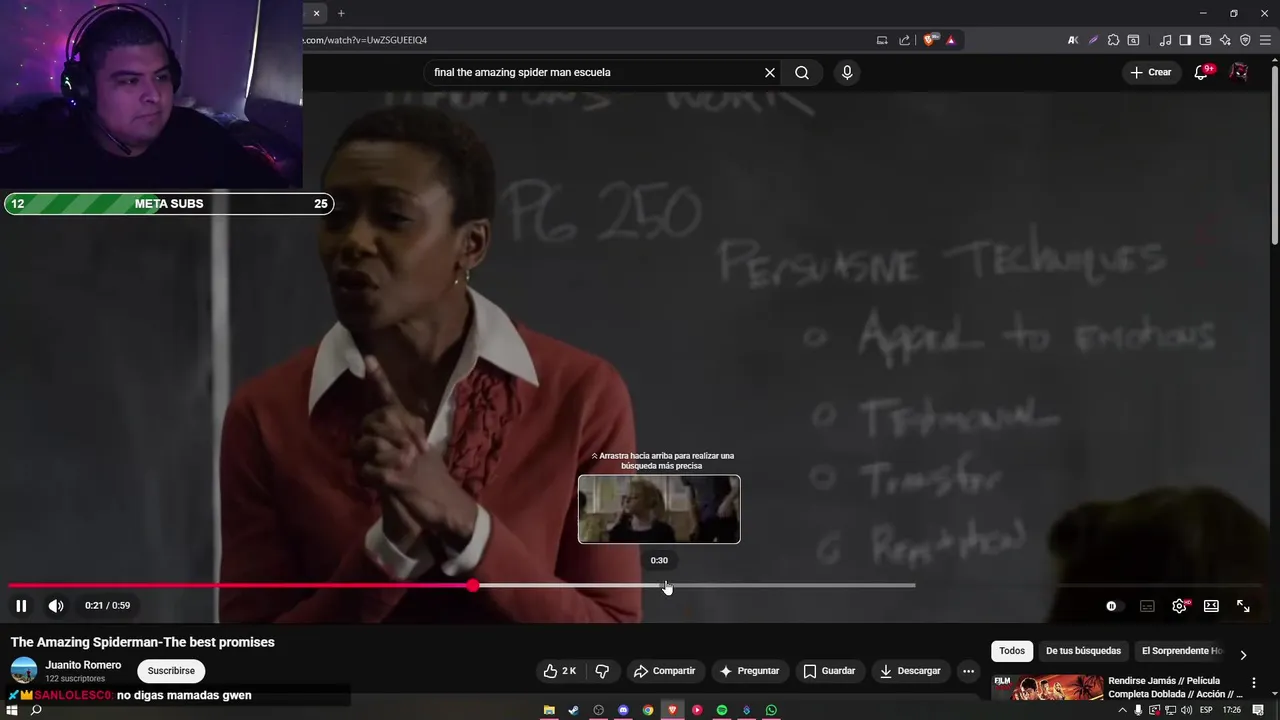1280x720 pixels.
Task: Open WhatsApp from the taskbar
Action: pos(771,710)
